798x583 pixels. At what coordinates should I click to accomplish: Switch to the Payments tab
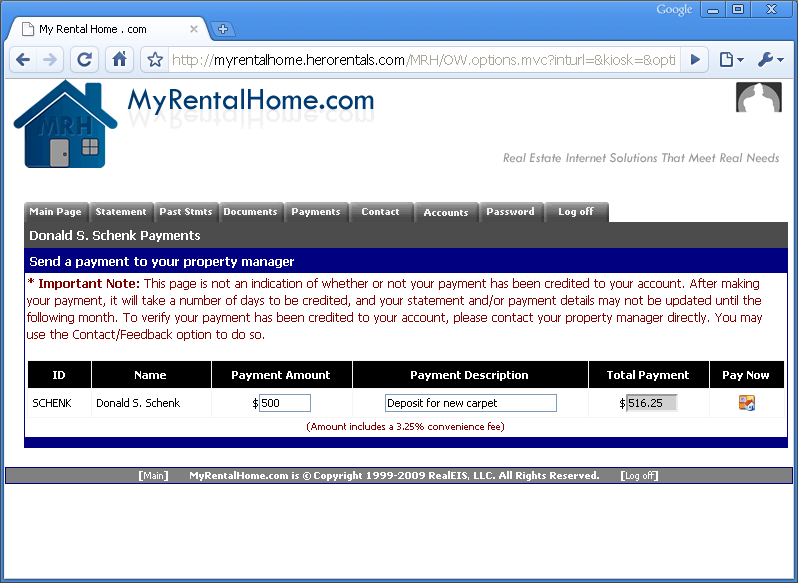pos(316,212)
